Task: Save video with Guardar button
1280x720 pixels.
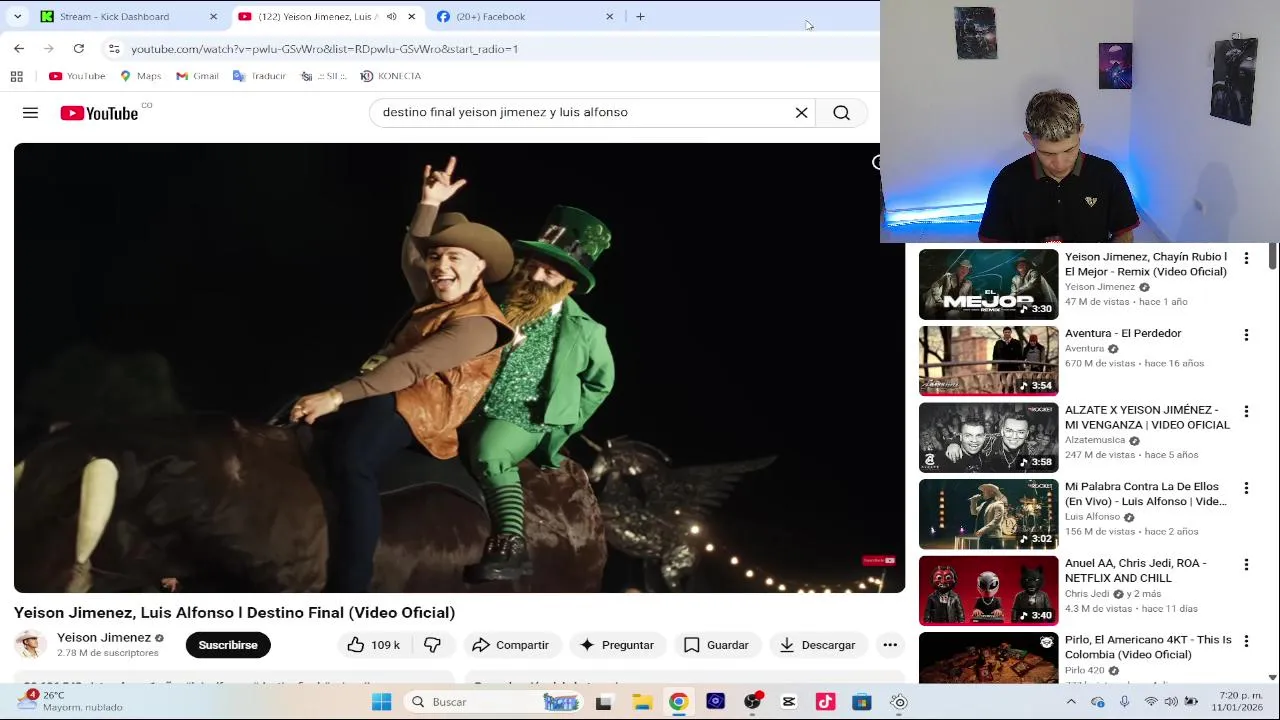Action: 716,645
